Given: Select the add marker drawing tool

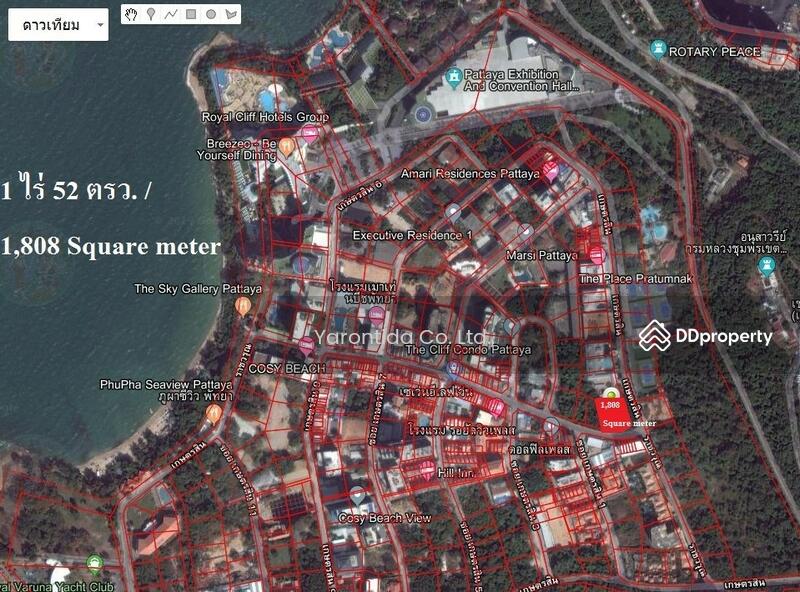Looking at the screenshot, I should click(x=151, y=14).
